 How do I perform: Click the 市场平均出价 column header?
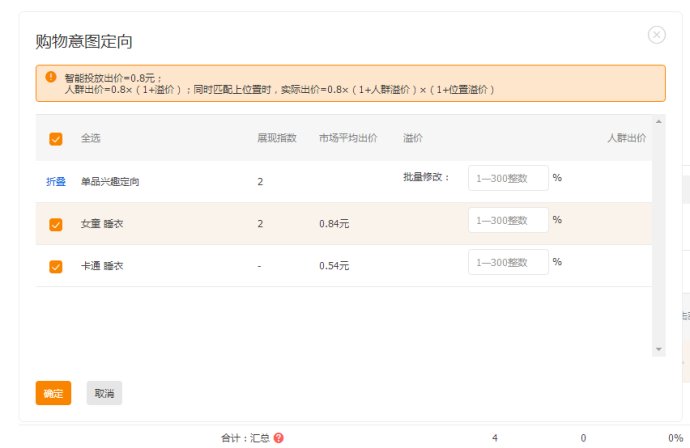348,138
